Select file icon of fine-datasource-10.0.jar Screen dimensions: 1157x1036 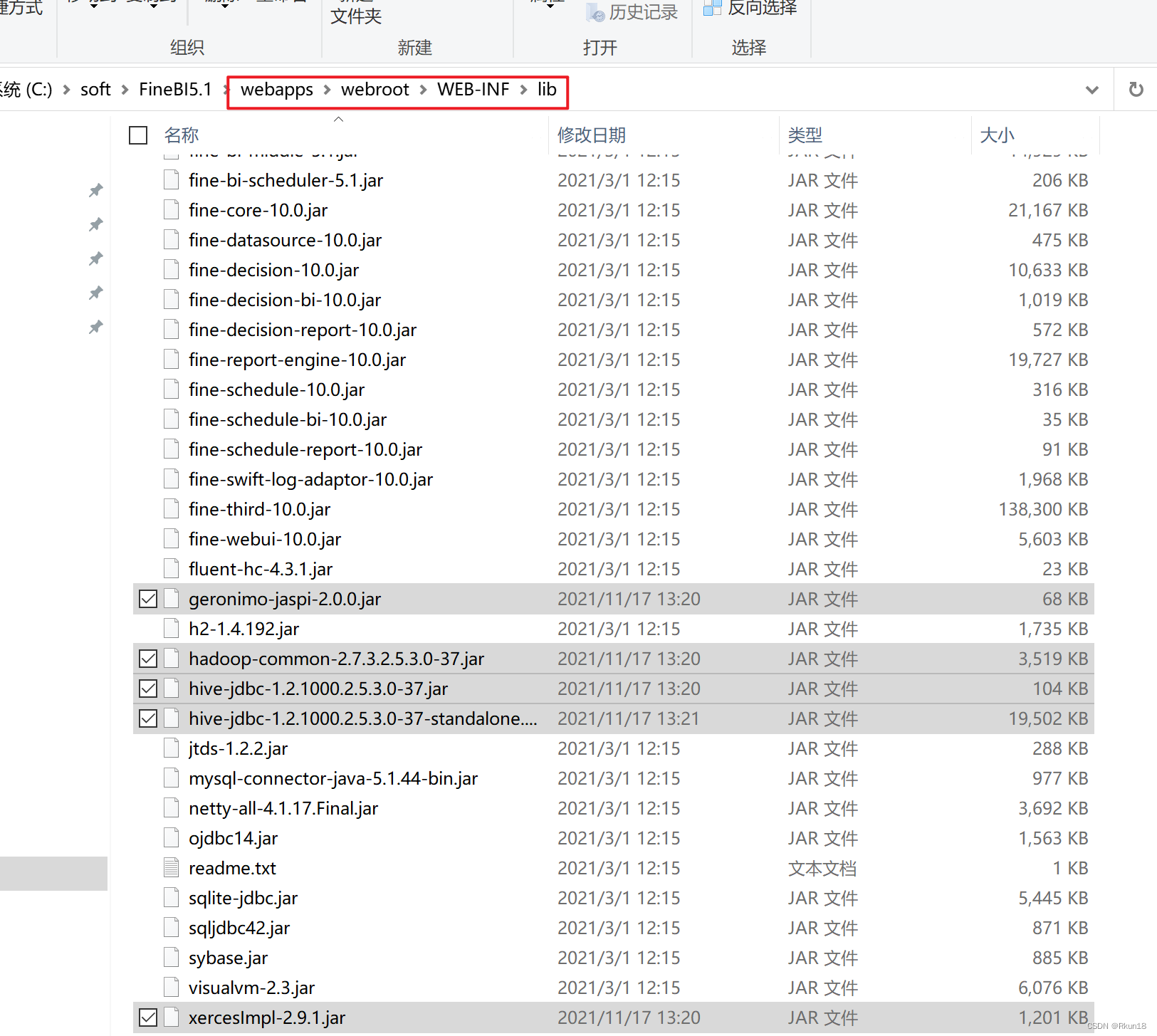171,240
